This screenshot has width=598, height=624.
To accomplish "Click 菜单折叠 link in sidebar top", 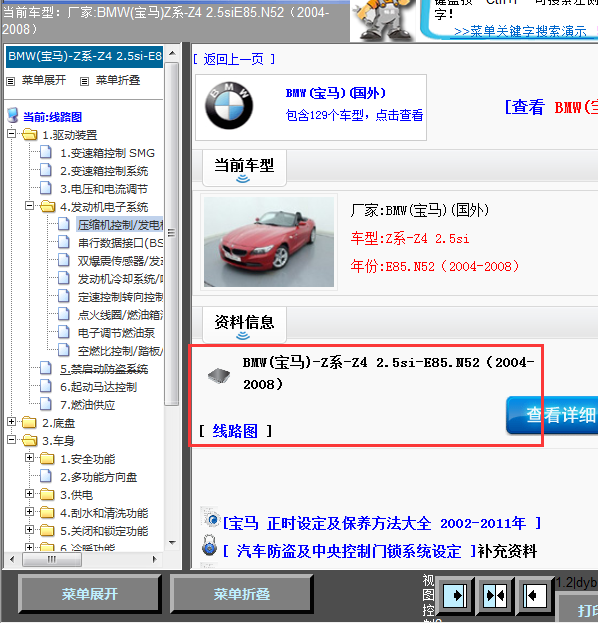I will [118, 80].
